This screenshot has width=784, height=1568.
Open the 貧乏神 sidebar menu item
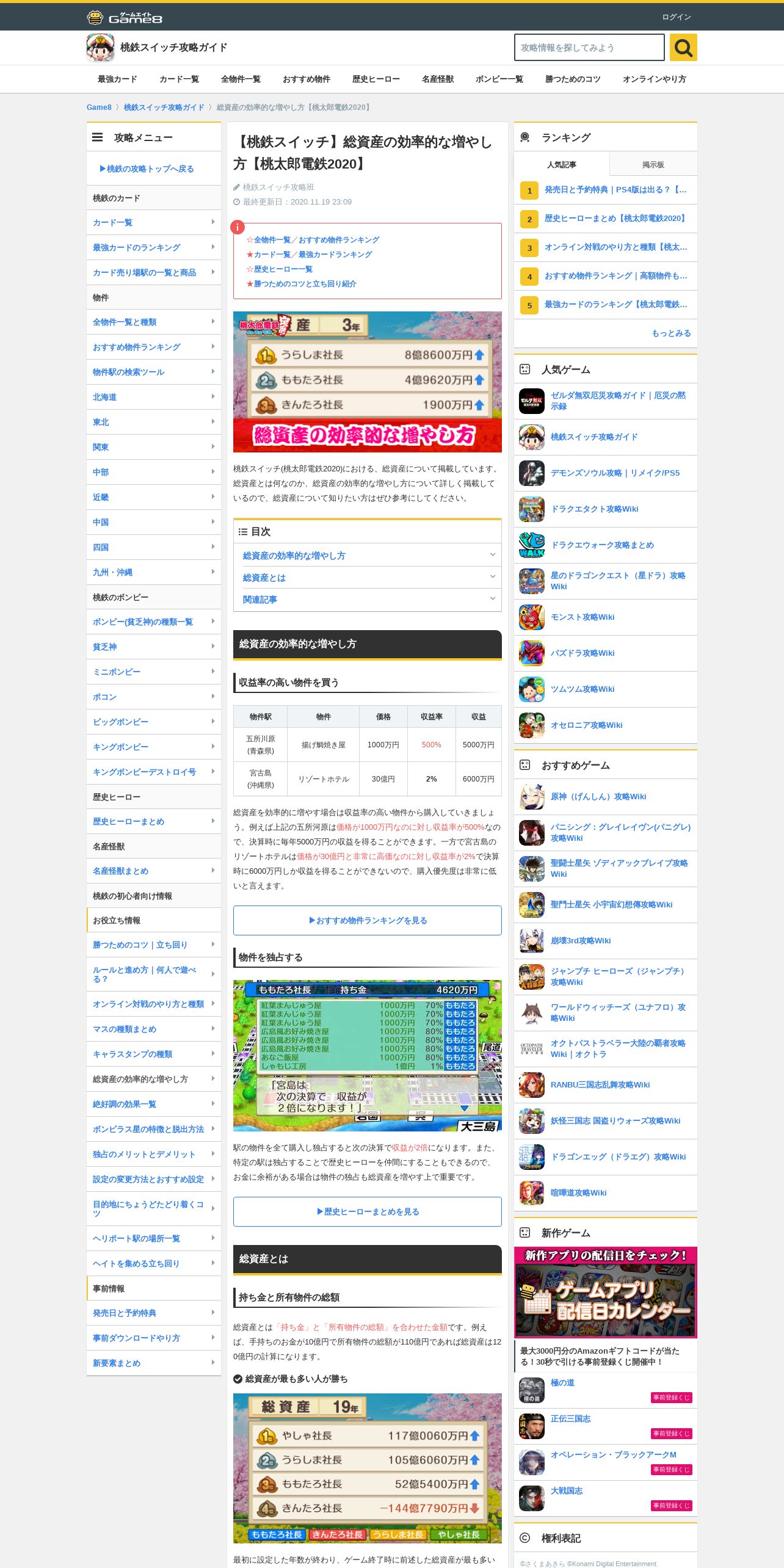coord(154,647)
